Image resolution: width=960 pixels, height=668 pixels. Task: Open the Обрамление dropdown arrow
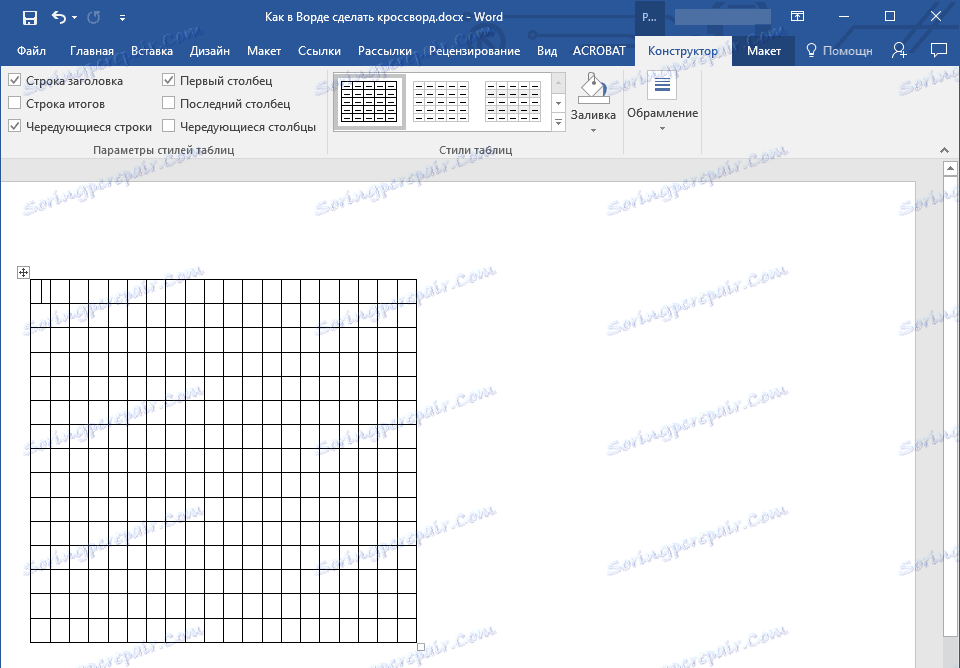click(x=662, y=129)
